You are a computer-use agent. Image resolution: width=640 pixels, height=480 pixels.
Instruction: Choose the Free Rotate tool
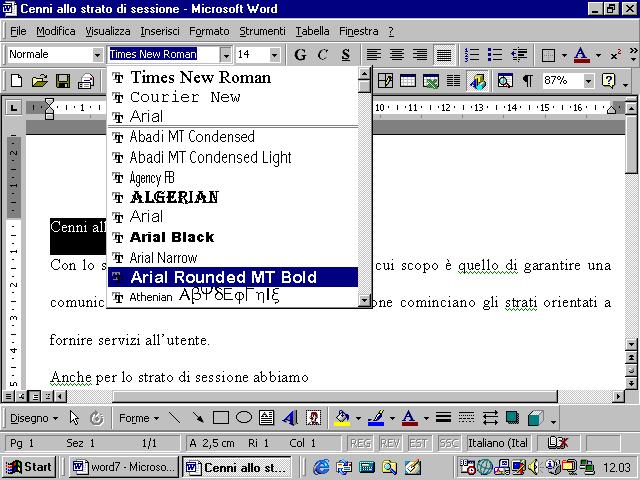(x=97, y=418)
